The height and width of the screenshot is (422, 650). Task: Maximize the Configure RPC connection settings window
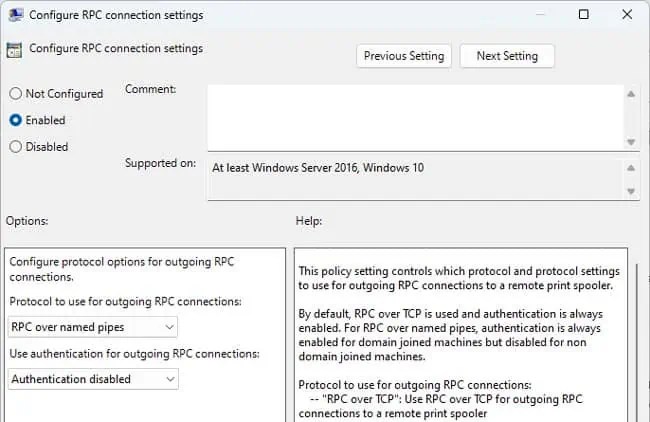[x=583, y=15]
